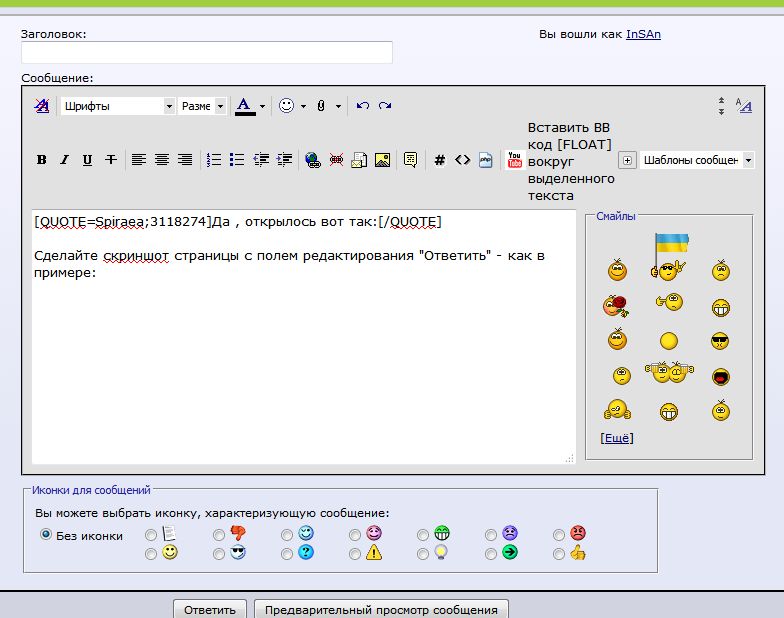Insert an image into the message

coord(382,160)
